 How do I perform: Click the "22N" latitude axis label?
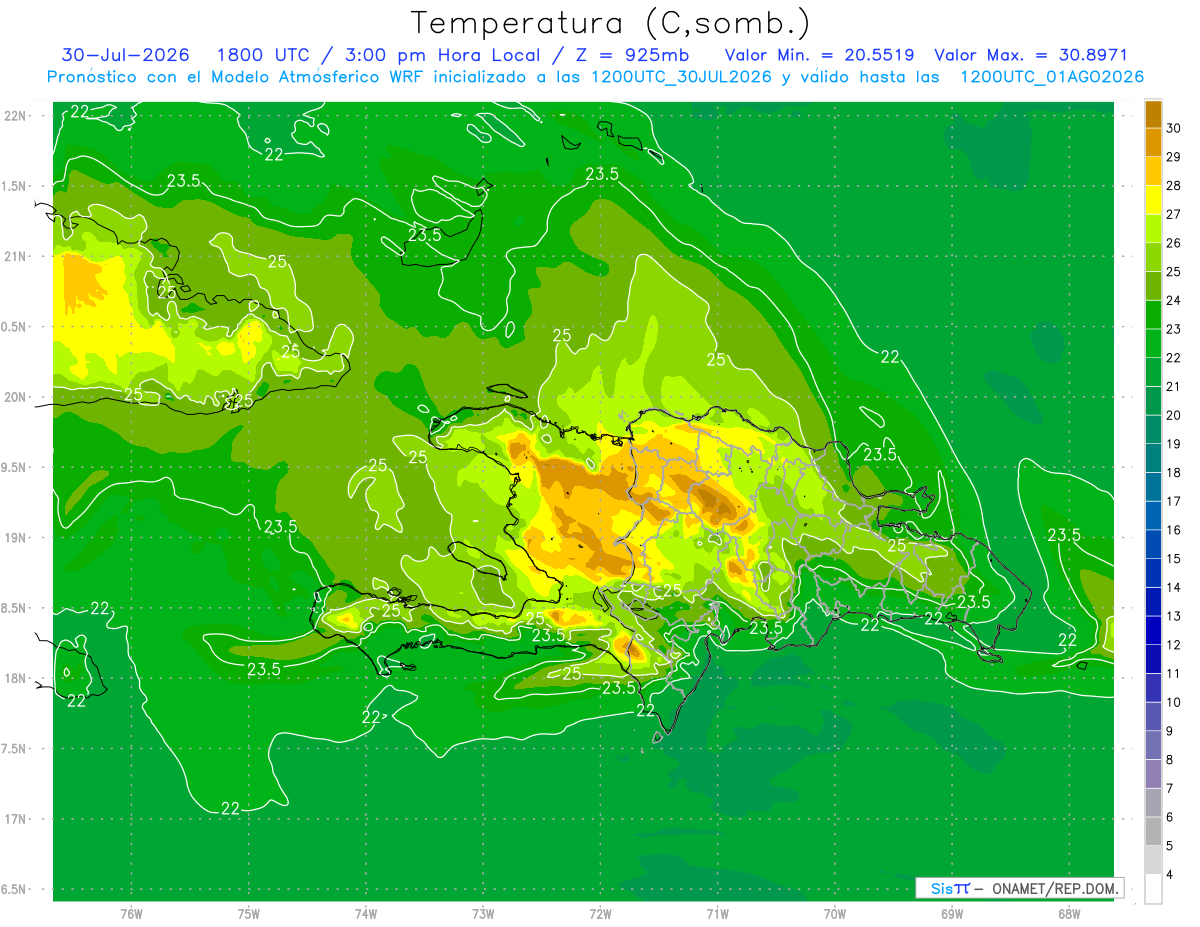[17, 116]
